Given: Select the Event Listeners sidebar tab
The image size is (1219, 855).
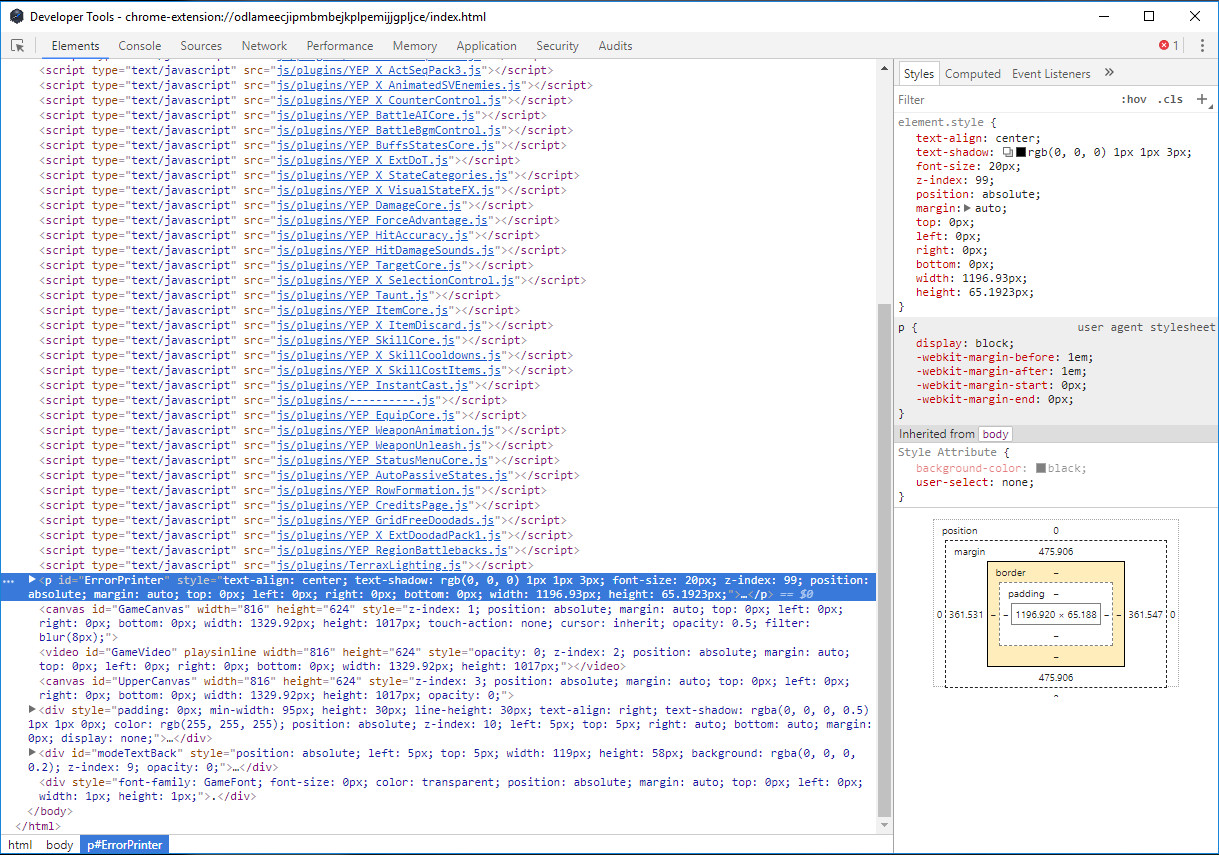Looking at the screenshot, I should [1051, 74].
